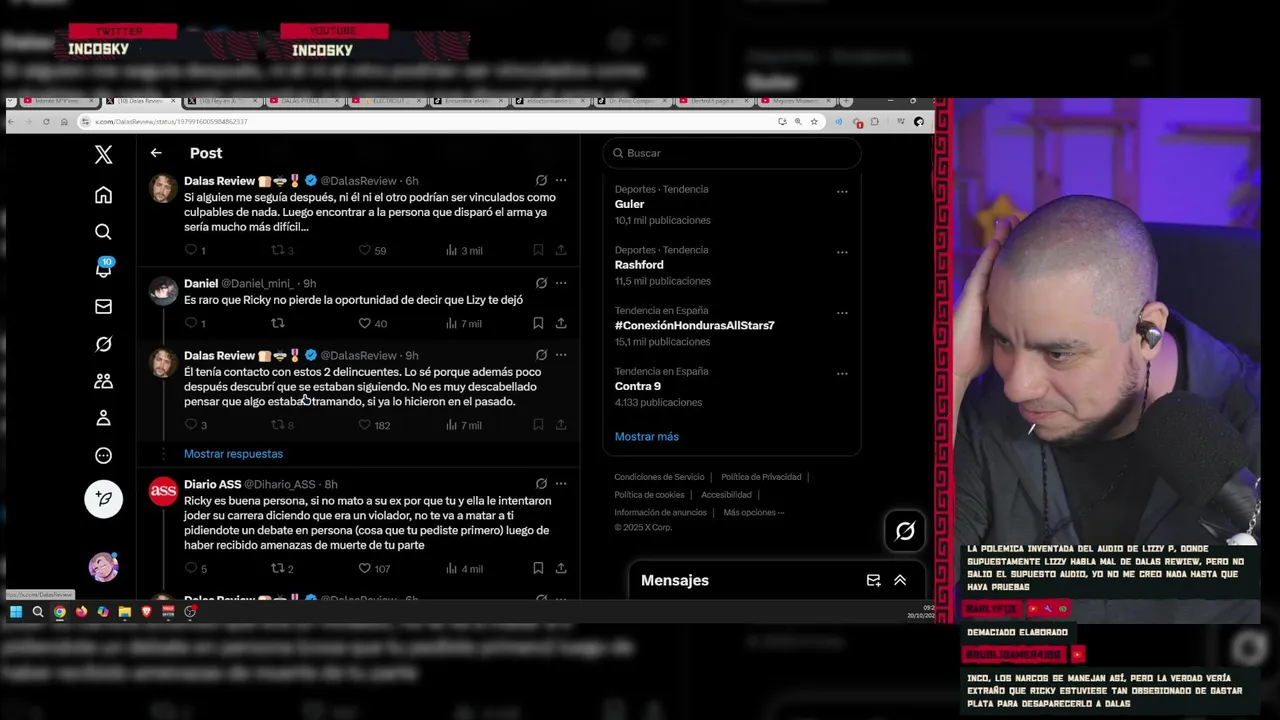The image size is (1280, 720).
Task: Reply to Dalas tweet with 3 replies
Action: tap(191, 425)
